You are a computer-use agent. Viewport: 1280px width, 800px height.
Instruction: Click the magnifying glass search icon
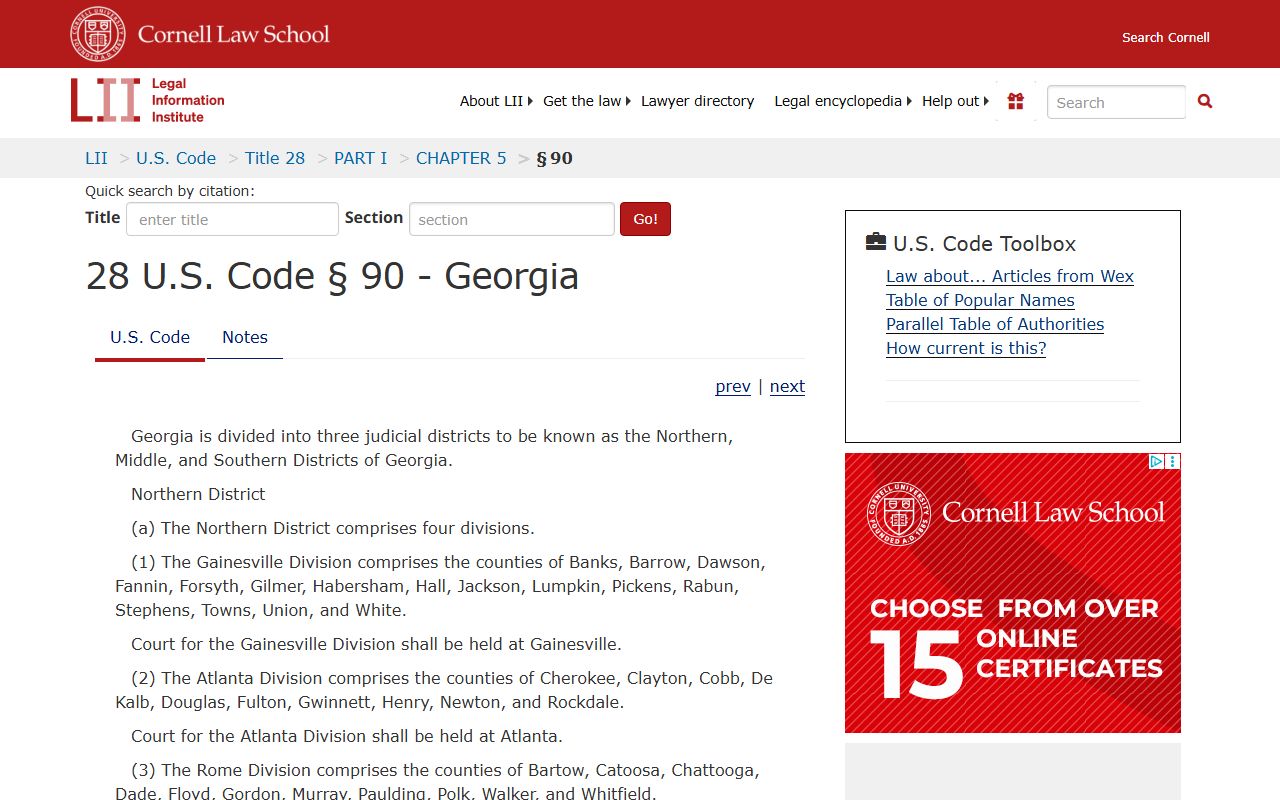[1205, 101]
